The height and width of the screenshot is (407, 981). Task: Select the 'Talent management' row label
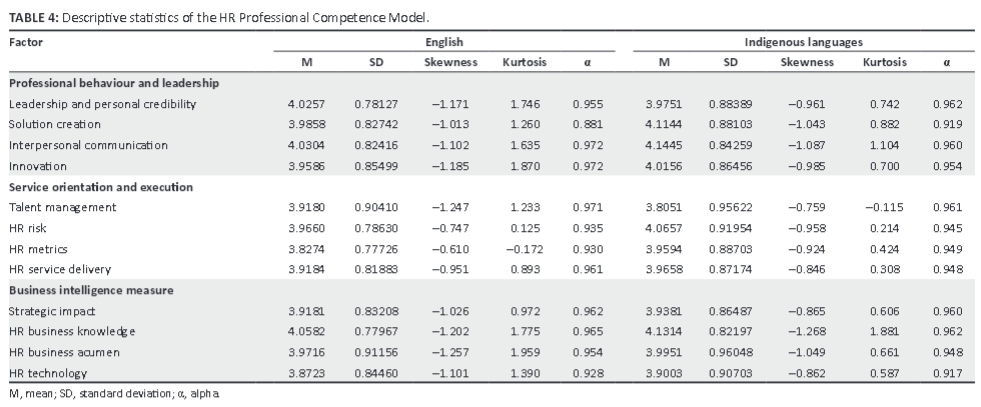62,207
